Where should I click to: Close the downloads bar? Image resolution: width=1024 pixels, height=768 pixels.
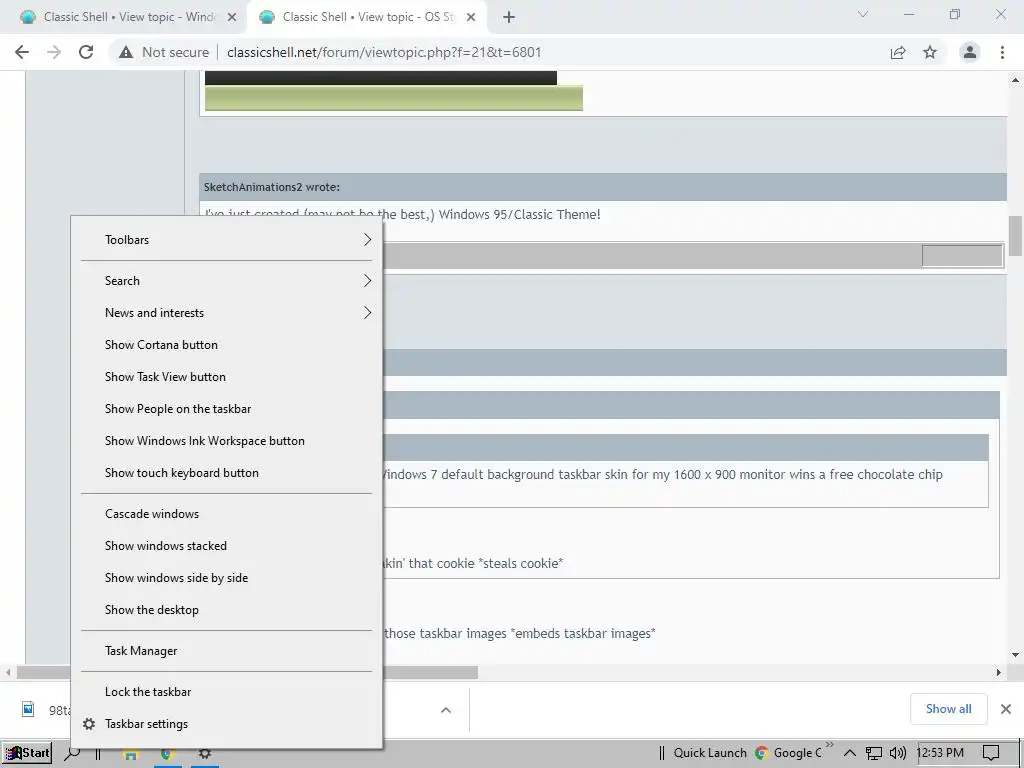coord(1006,709)
